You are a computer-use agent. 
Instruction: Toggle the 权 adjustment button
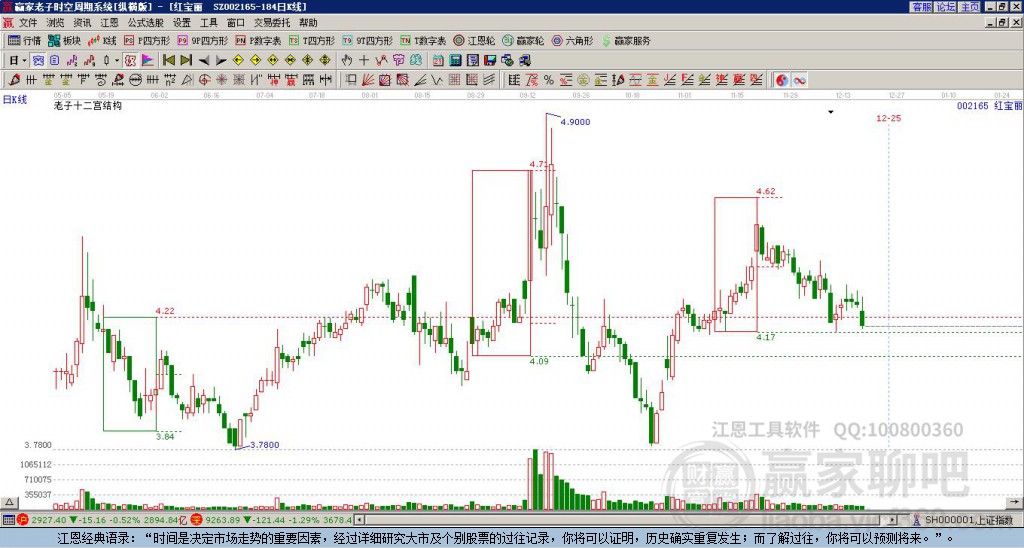pos(130,61)
